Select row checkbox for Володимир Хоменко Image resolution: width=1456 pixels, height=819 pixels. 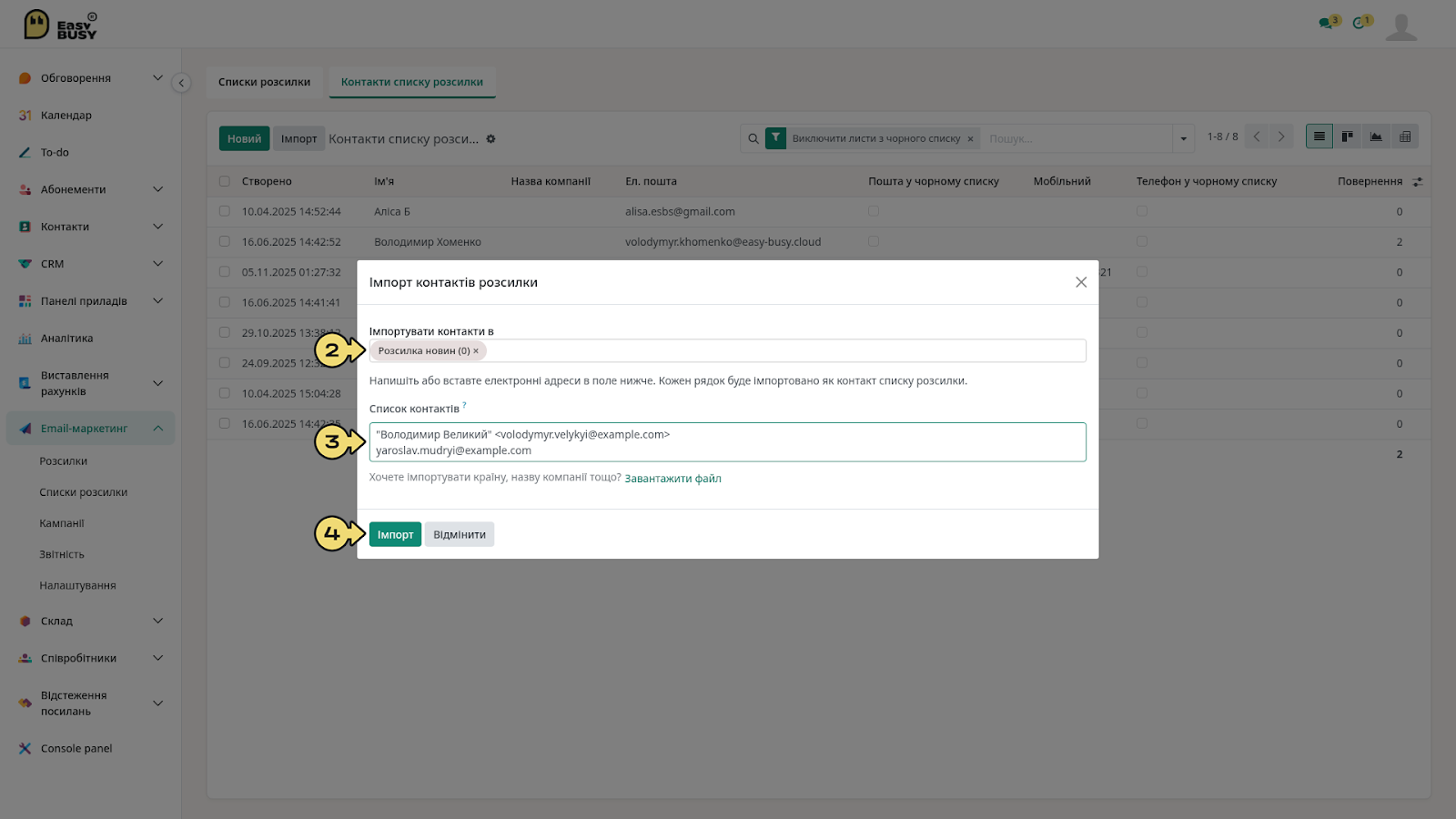click(225, 242)
